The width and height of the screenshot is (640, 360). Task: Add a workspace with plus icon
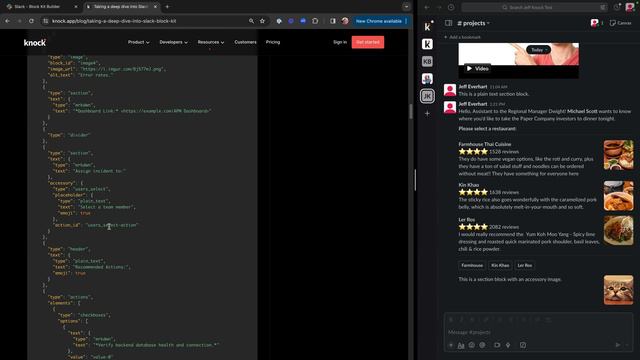tap(427, 113)
